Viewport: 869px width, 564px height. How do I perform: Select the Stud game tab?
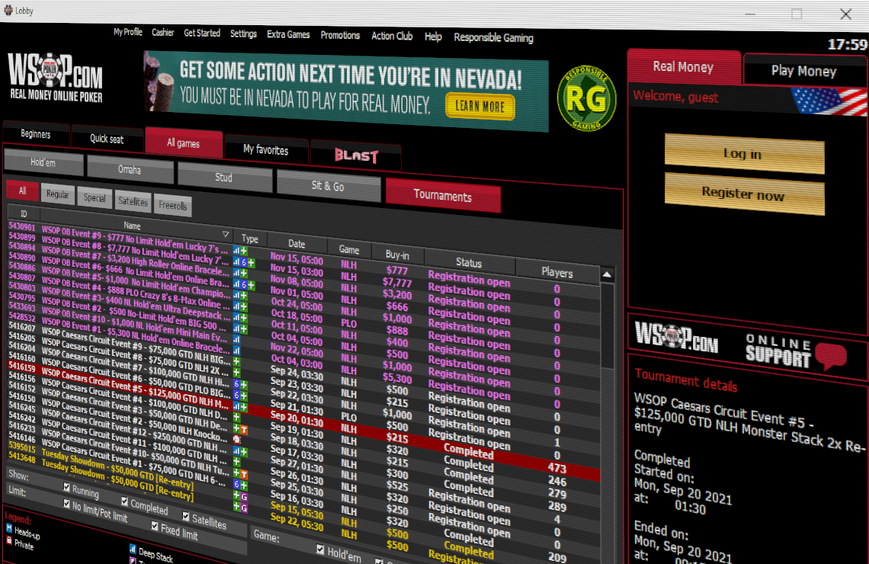[224, 177]
